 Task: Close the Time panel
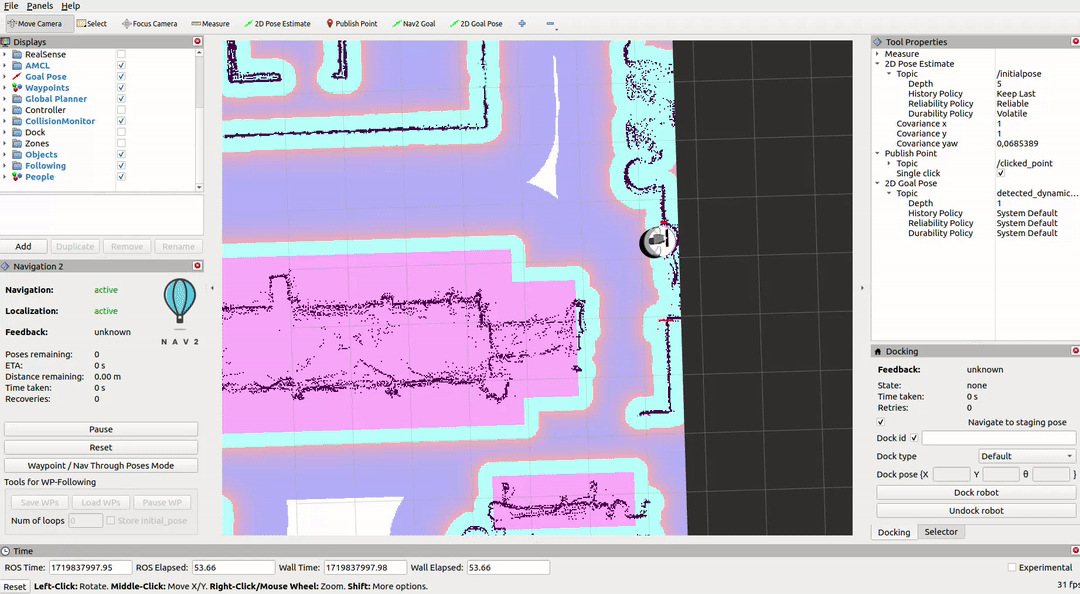[1075, 551]
